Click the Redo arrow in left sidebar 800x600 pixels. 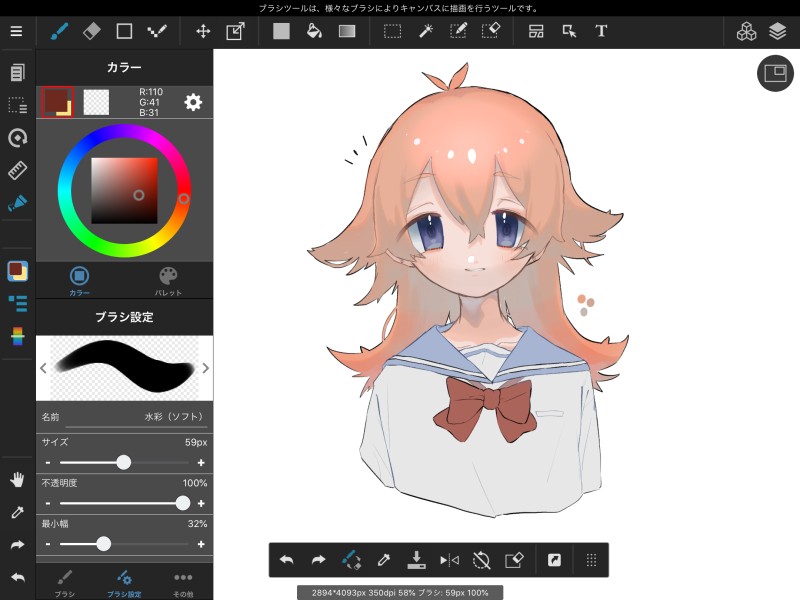(17, 545)
